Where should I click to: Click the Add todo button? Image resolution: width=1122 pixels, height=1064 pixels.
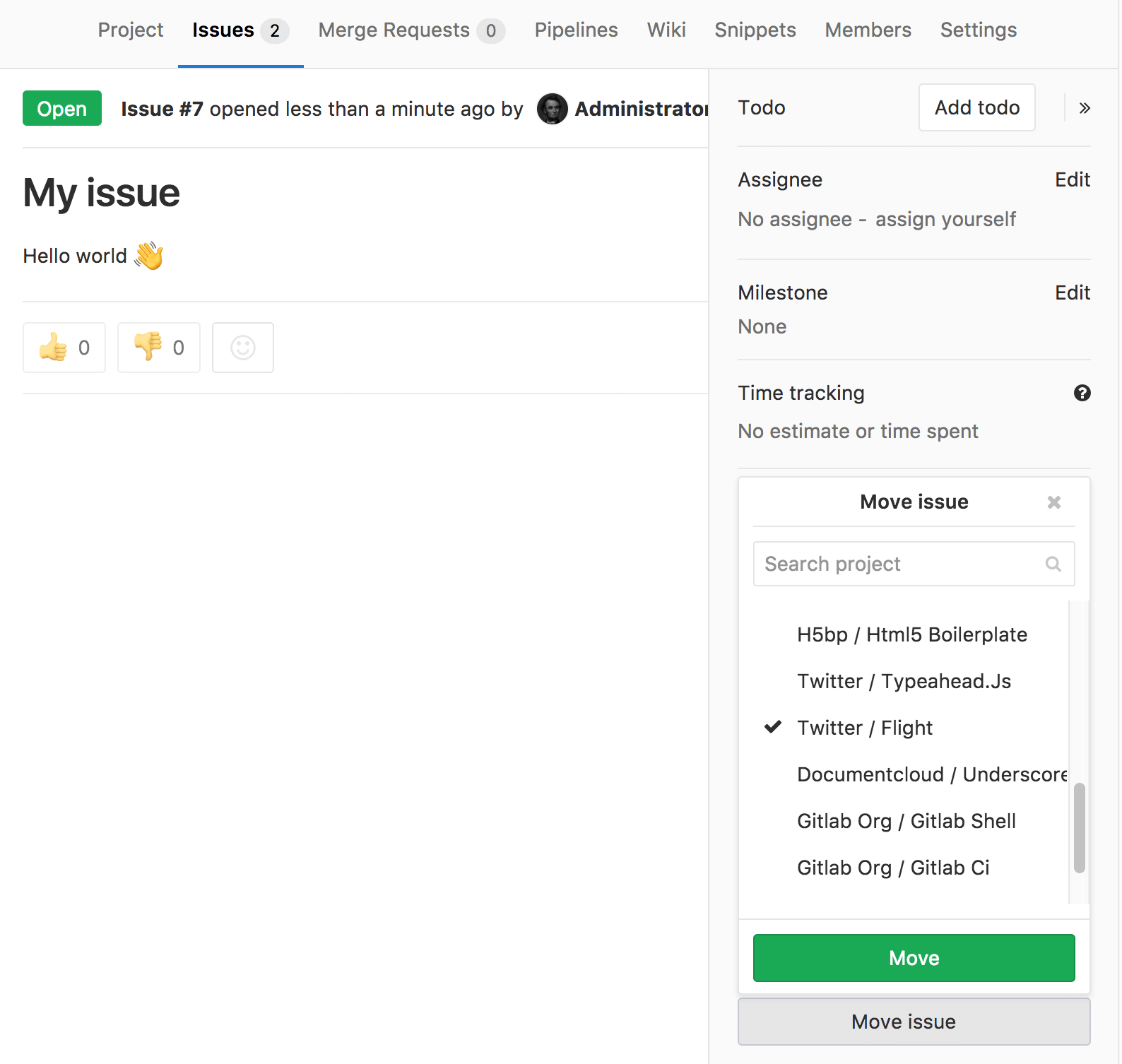tap(976, 107)
